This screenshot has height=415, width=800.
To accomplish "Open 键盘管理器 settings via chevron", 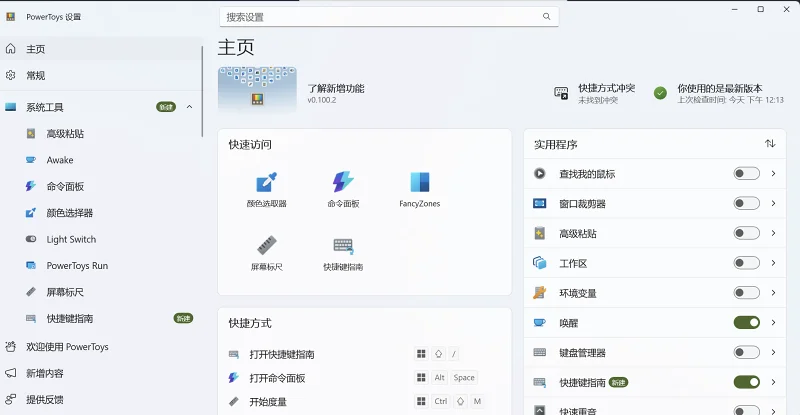I will (x=773, y=352).
